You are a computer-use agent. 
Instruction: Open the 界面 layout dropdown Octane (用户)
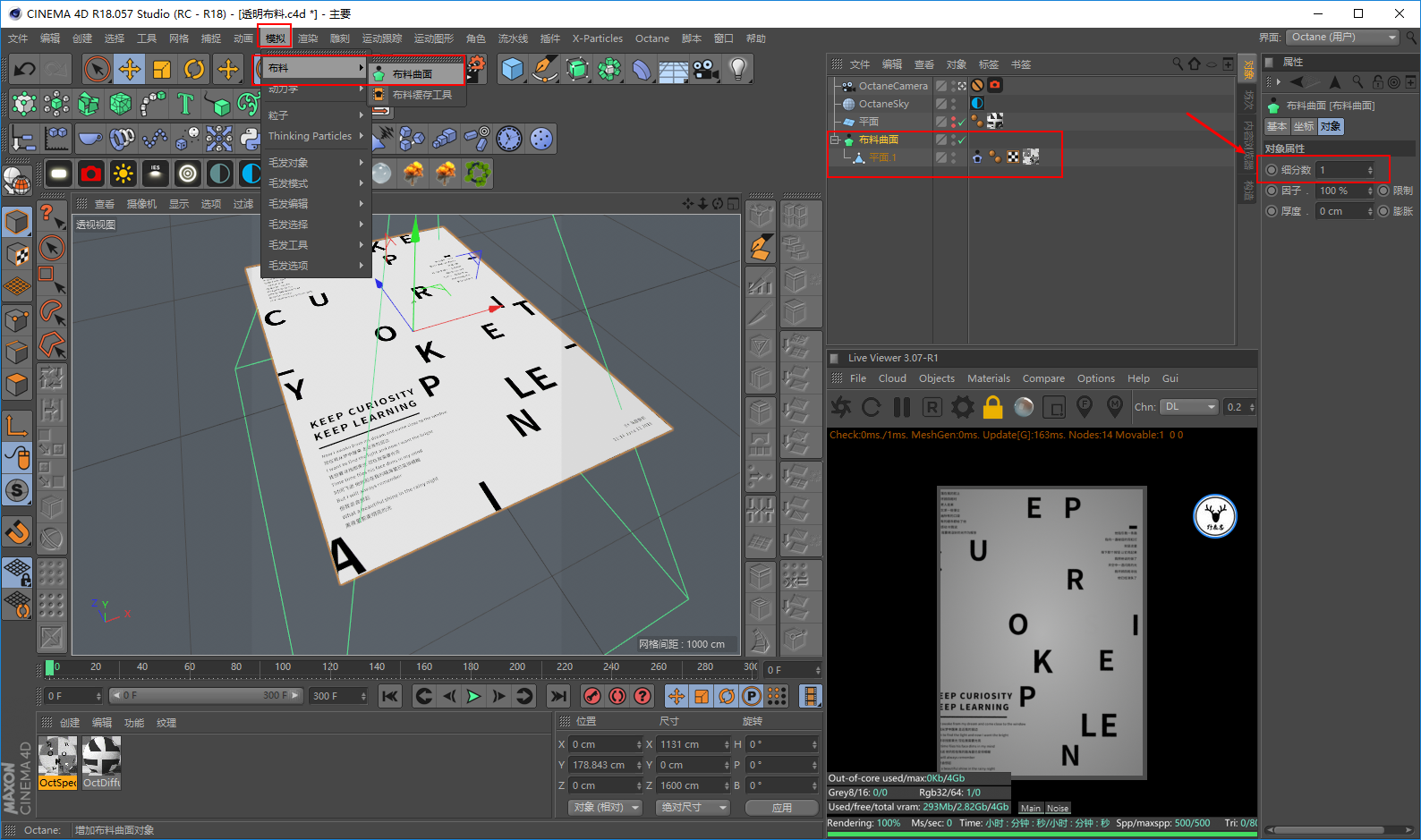1342,38
